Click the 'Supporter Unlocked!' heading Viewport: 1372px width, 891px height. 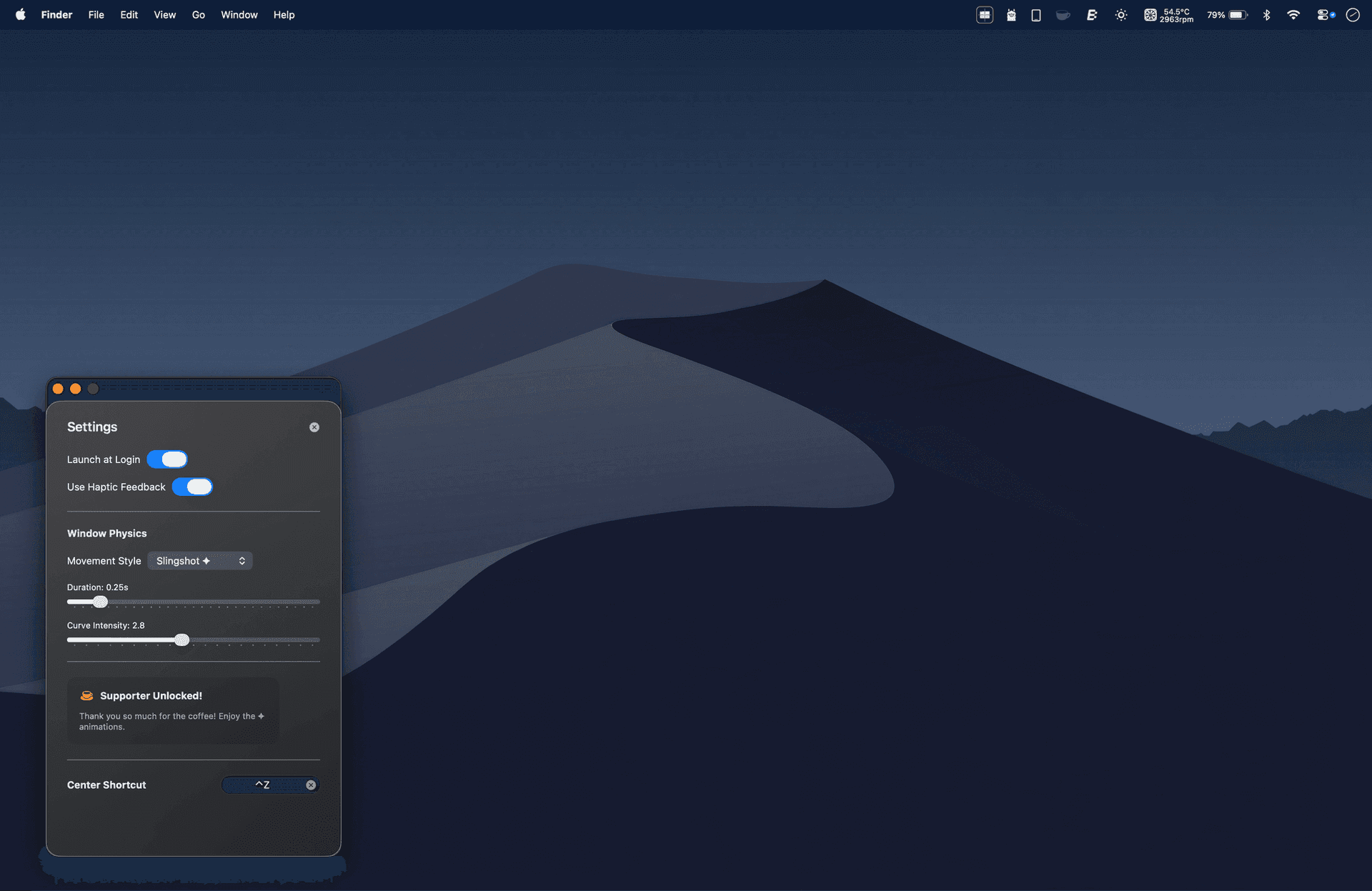pos(151,696)
